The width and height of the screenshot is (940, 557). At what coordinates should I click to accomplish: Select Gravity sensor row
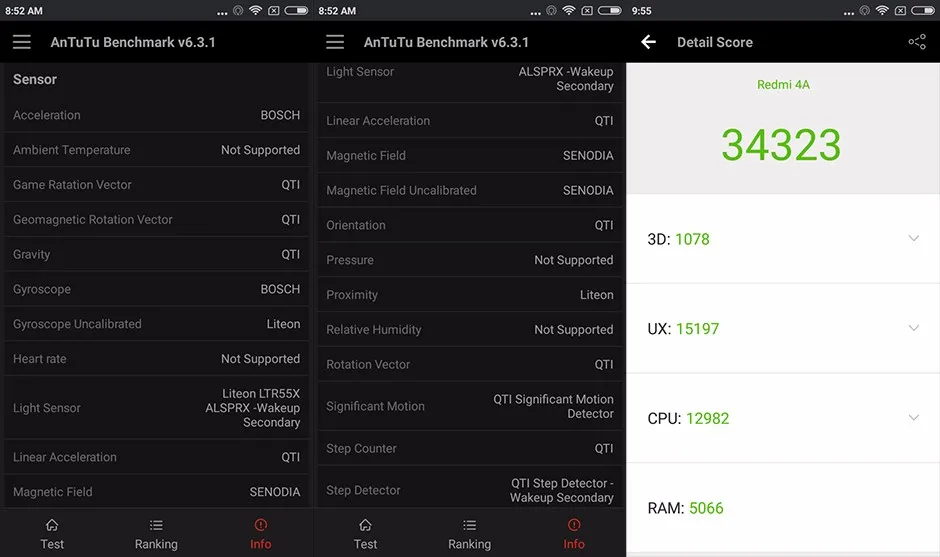click(156, 254)
